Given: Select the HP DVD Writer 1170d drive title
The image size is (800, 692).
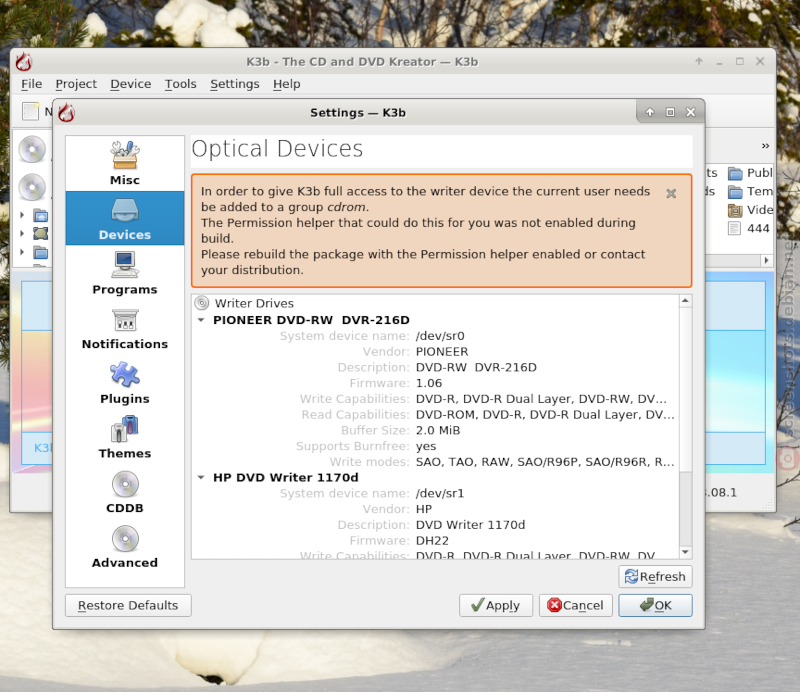Looking at the screenshot, I should pos(286,478).
